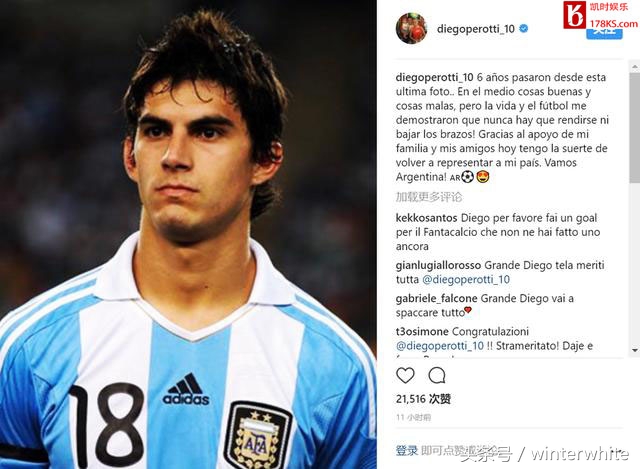Click the 登录 login link

click(x=407, y=451)
